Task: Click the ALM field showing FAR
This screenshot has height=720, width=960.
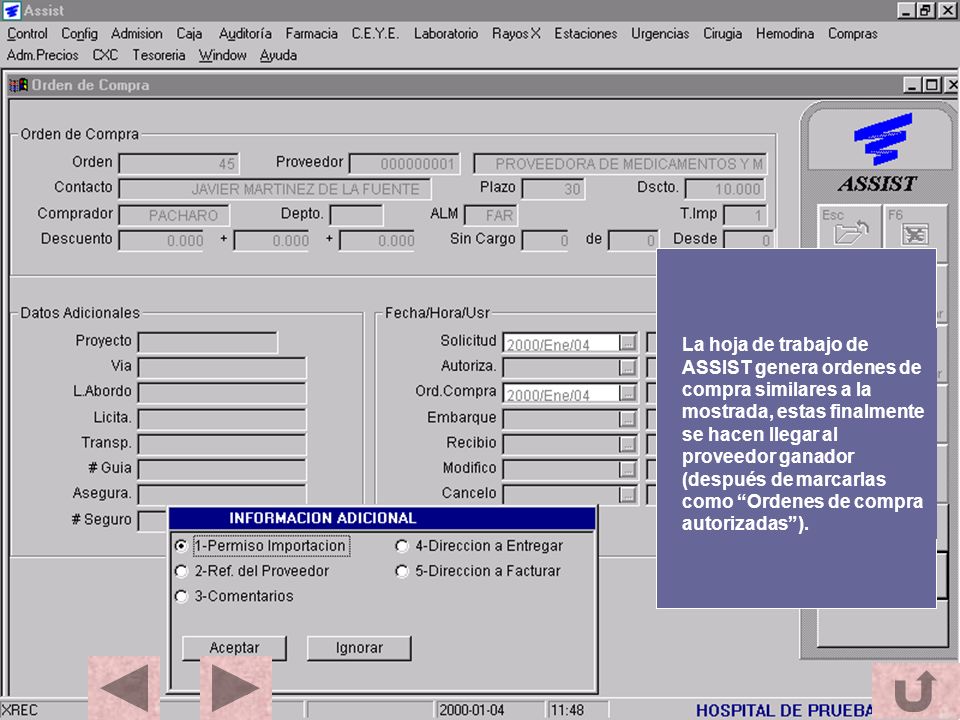Action: (491, 215)
